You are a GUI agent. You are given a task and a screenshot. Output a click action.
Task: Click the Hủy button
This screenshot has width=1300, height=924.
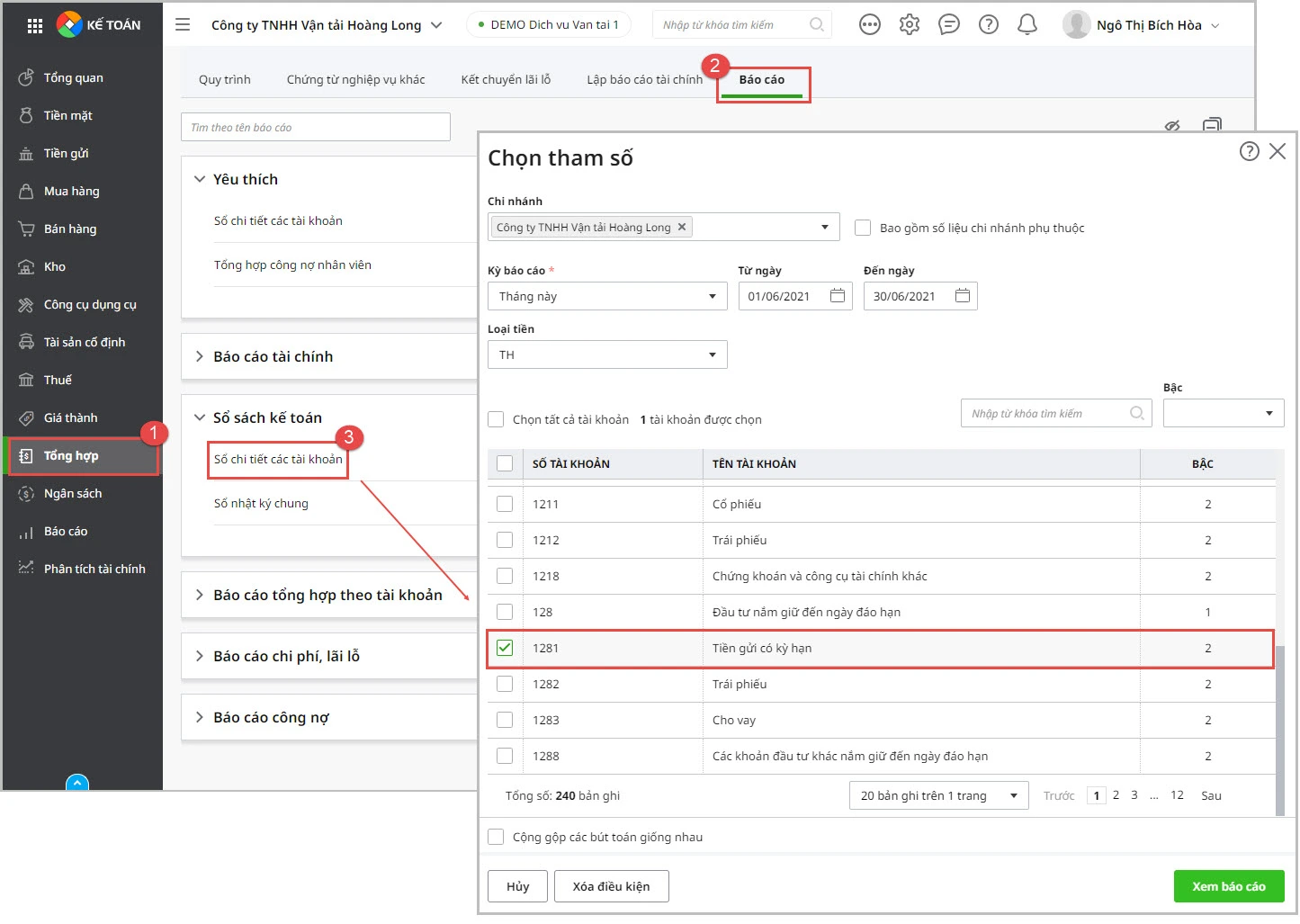coord(517,886)
